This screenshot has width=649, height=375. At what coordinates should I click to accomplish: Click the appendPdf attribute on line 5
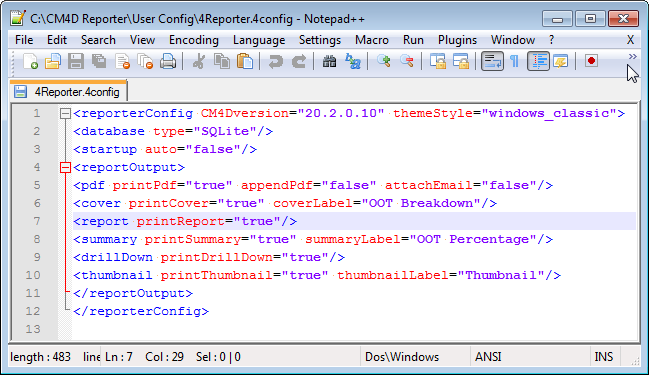[x=276, y=185]
